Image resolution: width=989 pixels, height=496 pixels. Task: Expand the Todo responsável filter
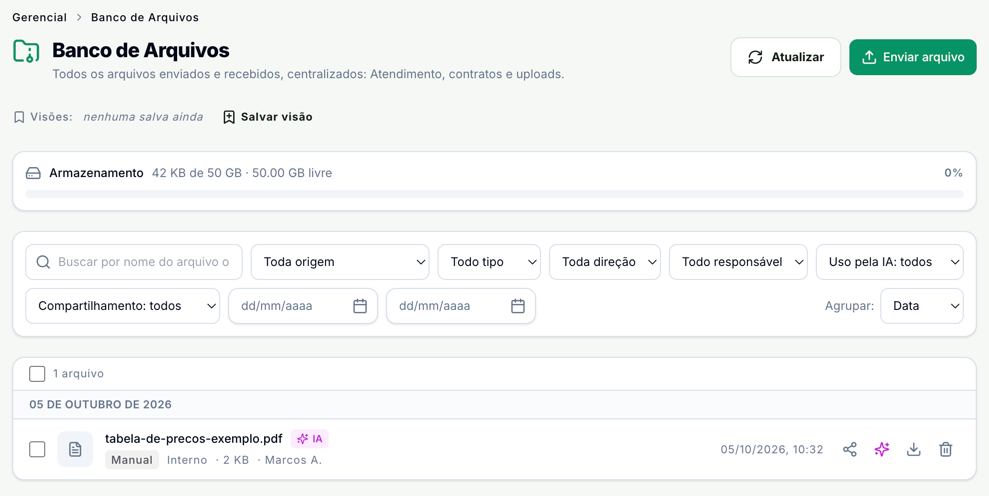click(738, 262)
